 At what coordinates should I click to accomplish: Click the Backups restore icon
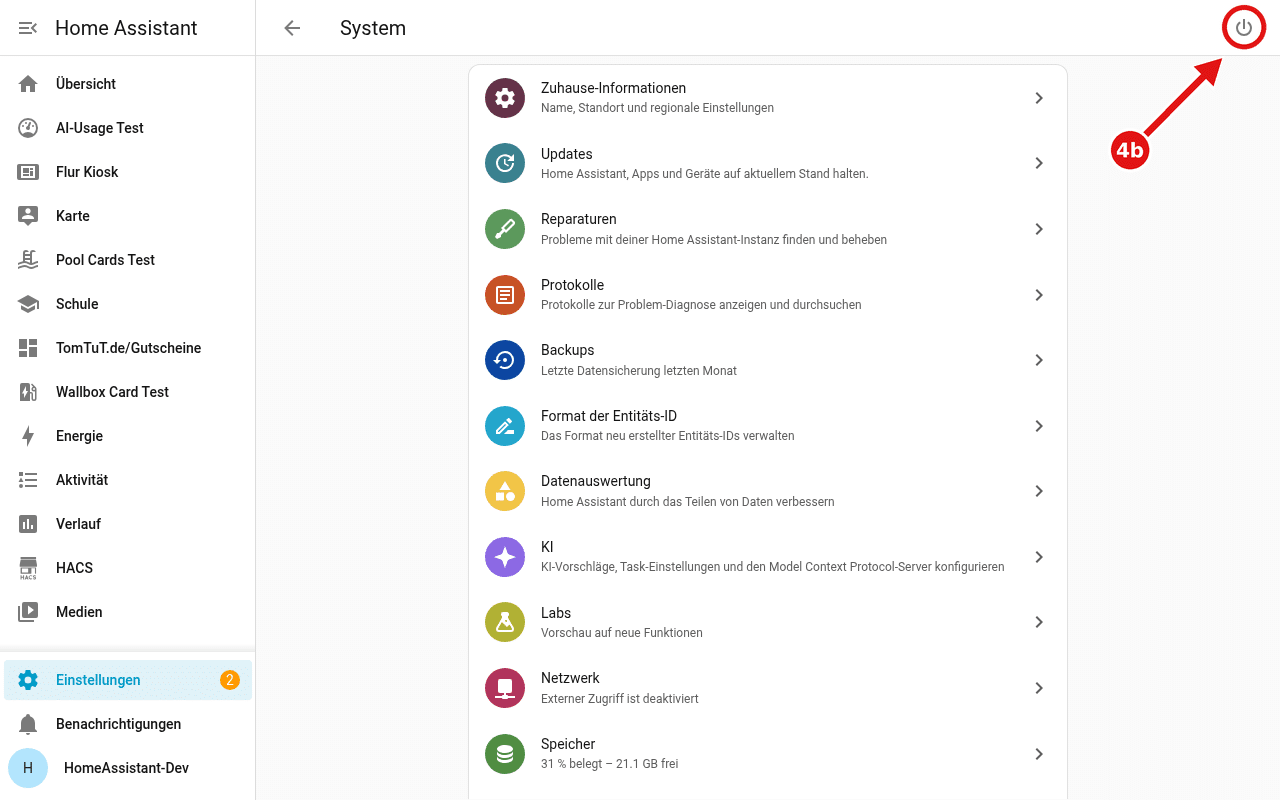point(505,360)
